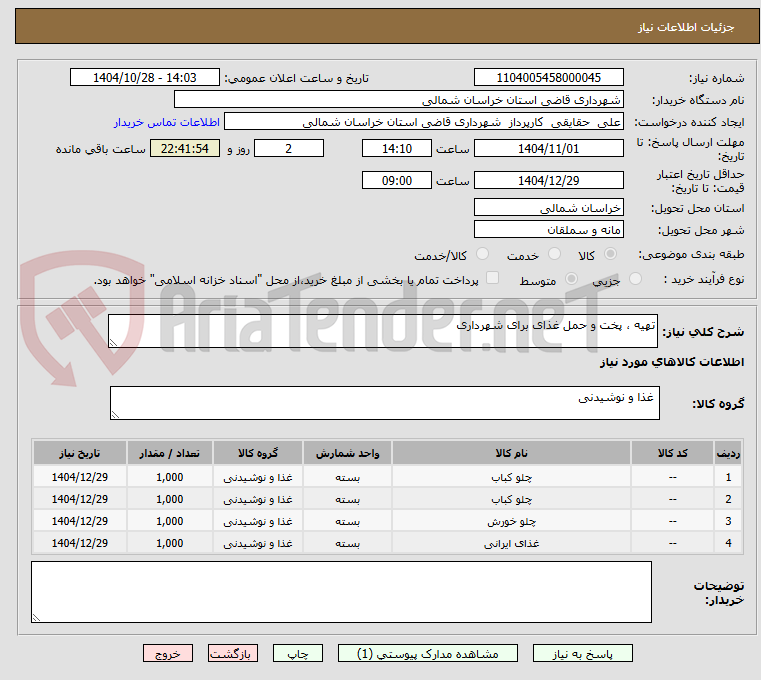761x680 pixels.
Task: Click the شرح کلی نیاز description box
Action: coord(382,331)
